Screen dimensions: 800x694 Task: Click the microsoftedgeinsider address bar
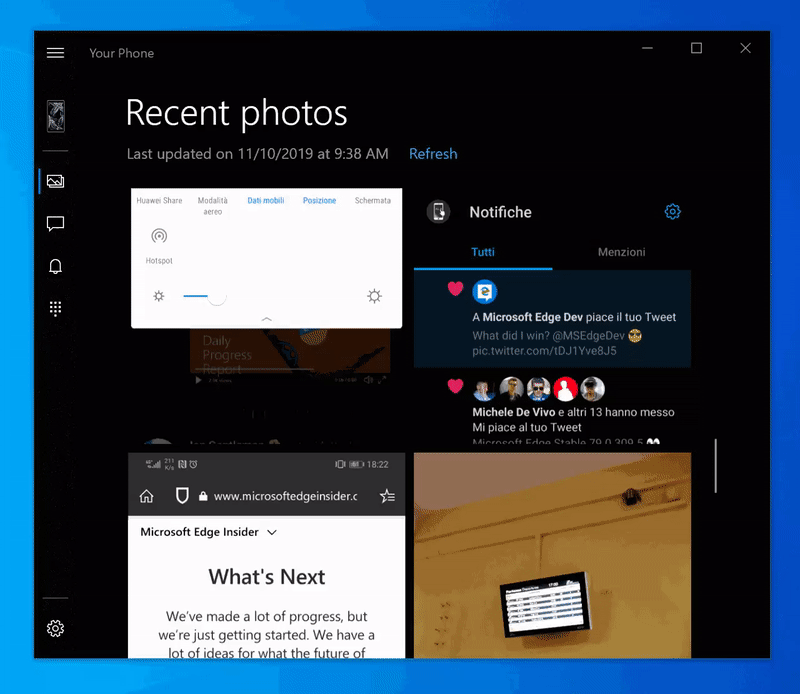tap(284, 496)
